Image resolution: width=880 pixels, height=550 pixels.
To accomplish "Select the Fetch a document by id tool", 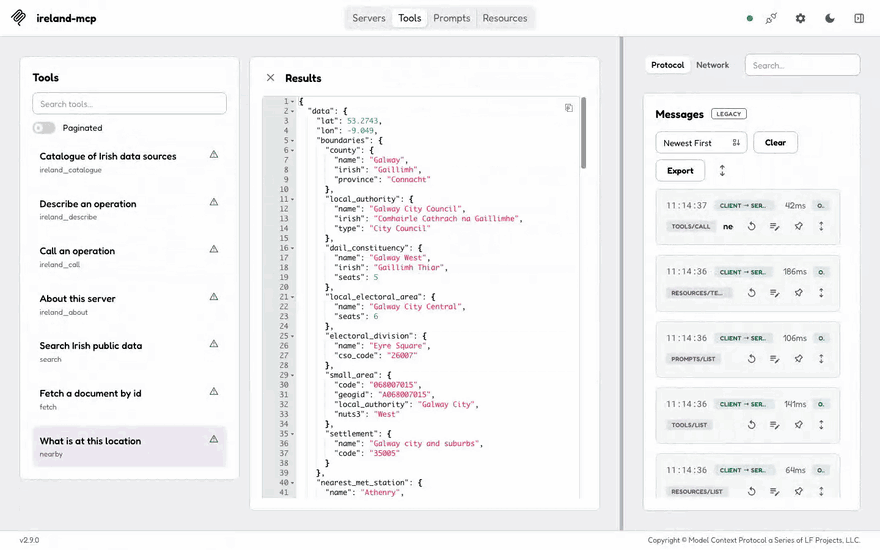I will pos(129,400).
